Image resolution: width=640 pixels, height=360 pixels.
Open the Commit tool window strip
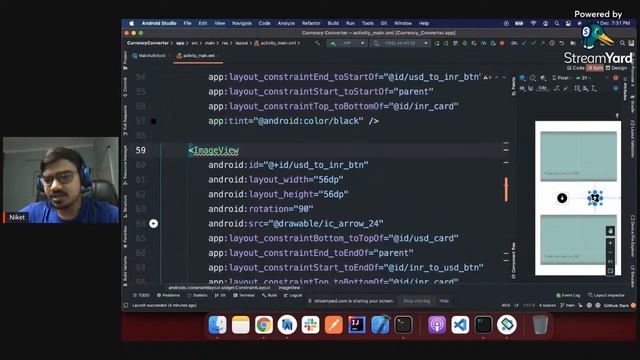click(125, 87)
